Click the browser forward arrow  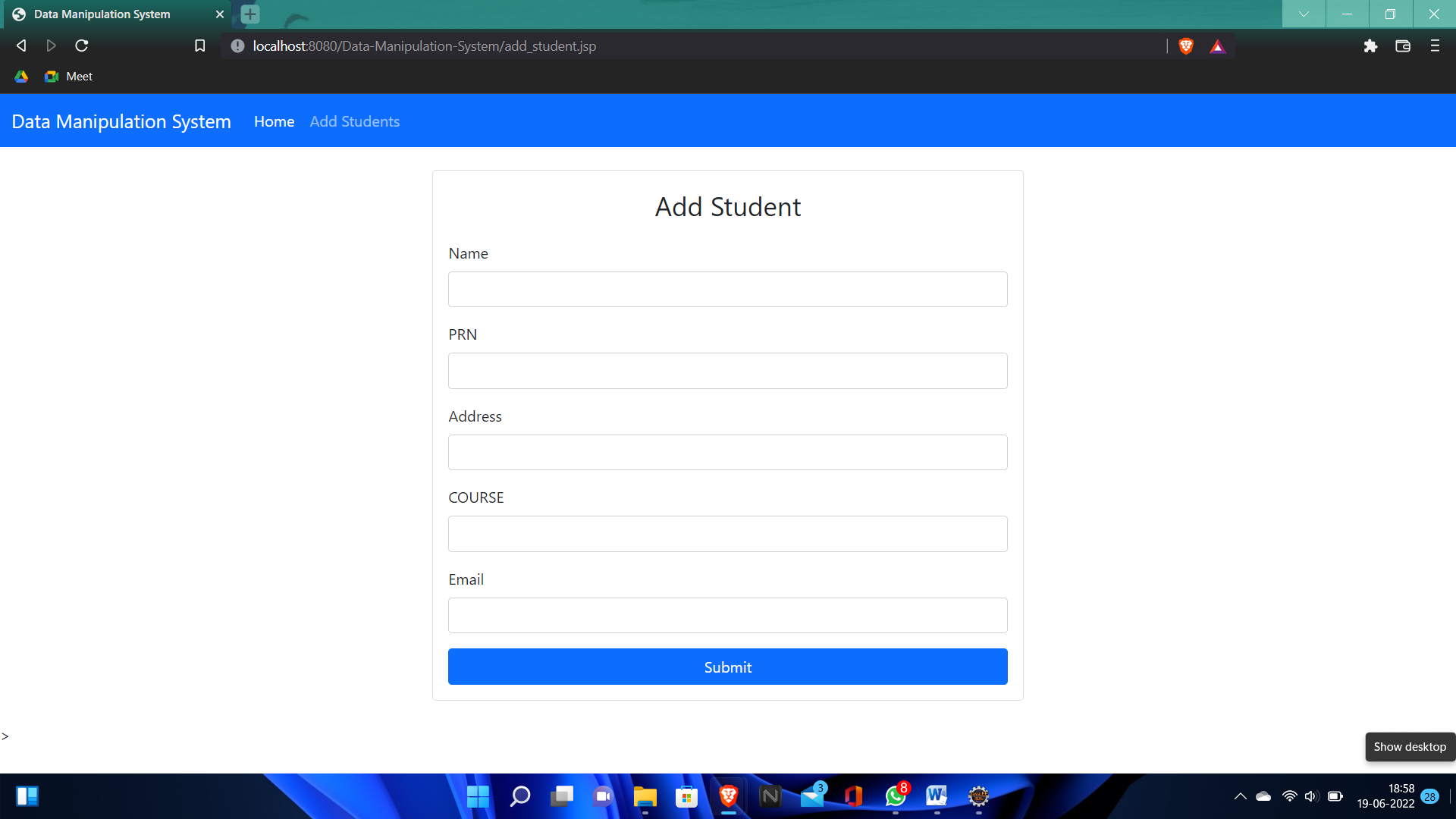51,45
